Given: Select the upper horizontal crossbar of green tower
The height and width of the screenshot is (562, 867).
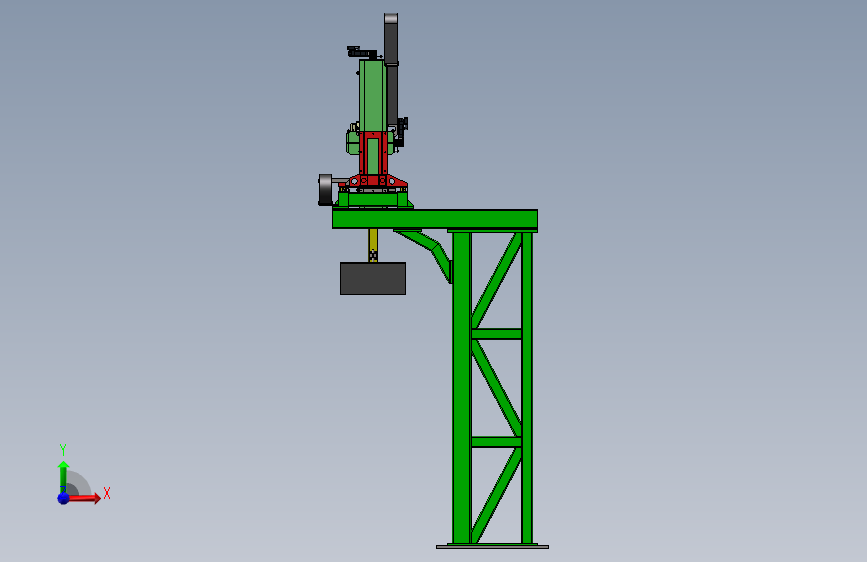Looking at the screenshot, I should pos(497,334).
